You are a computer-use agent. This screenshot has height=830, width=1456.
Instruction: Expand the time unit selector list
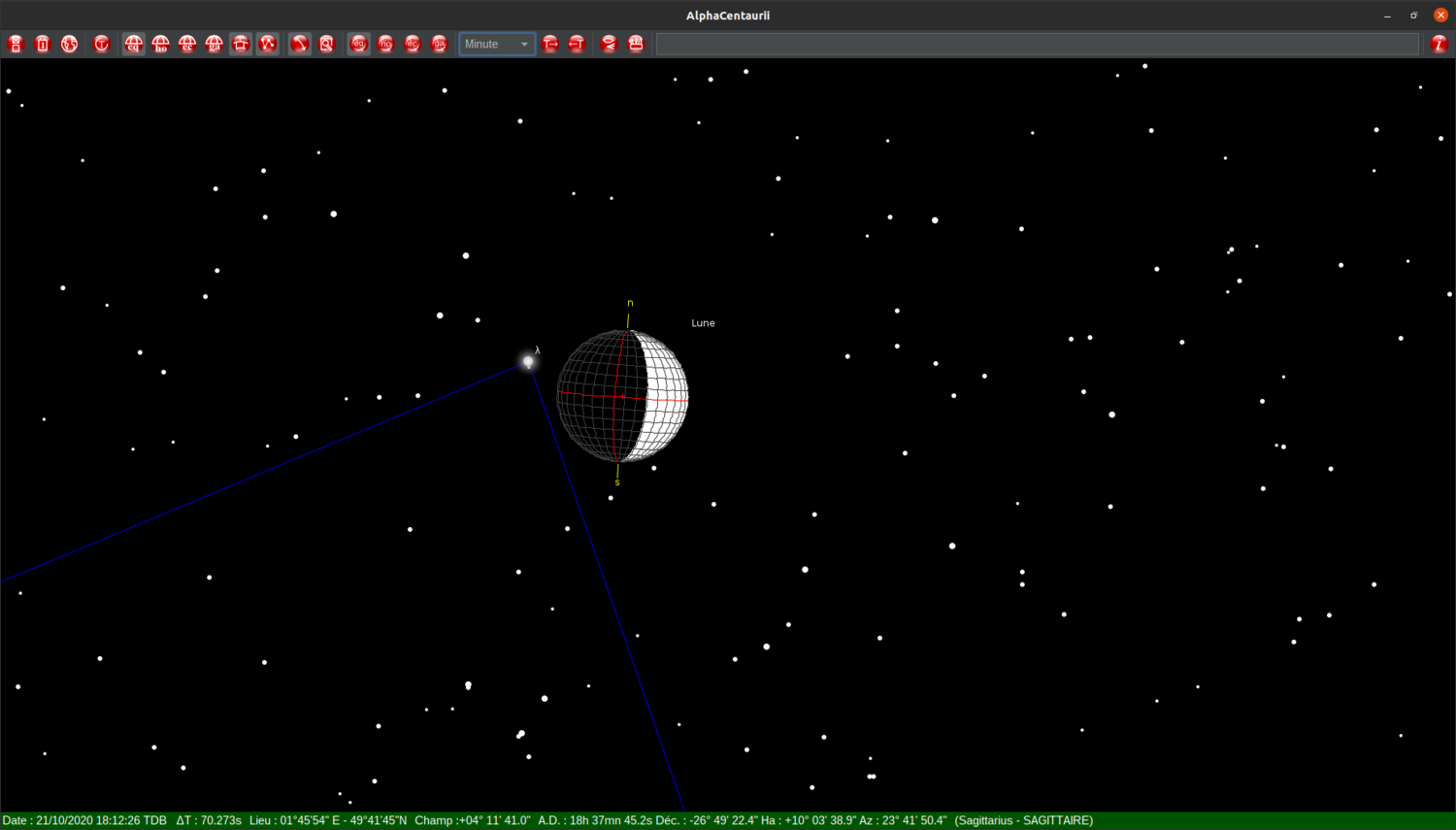pos(523,44)
